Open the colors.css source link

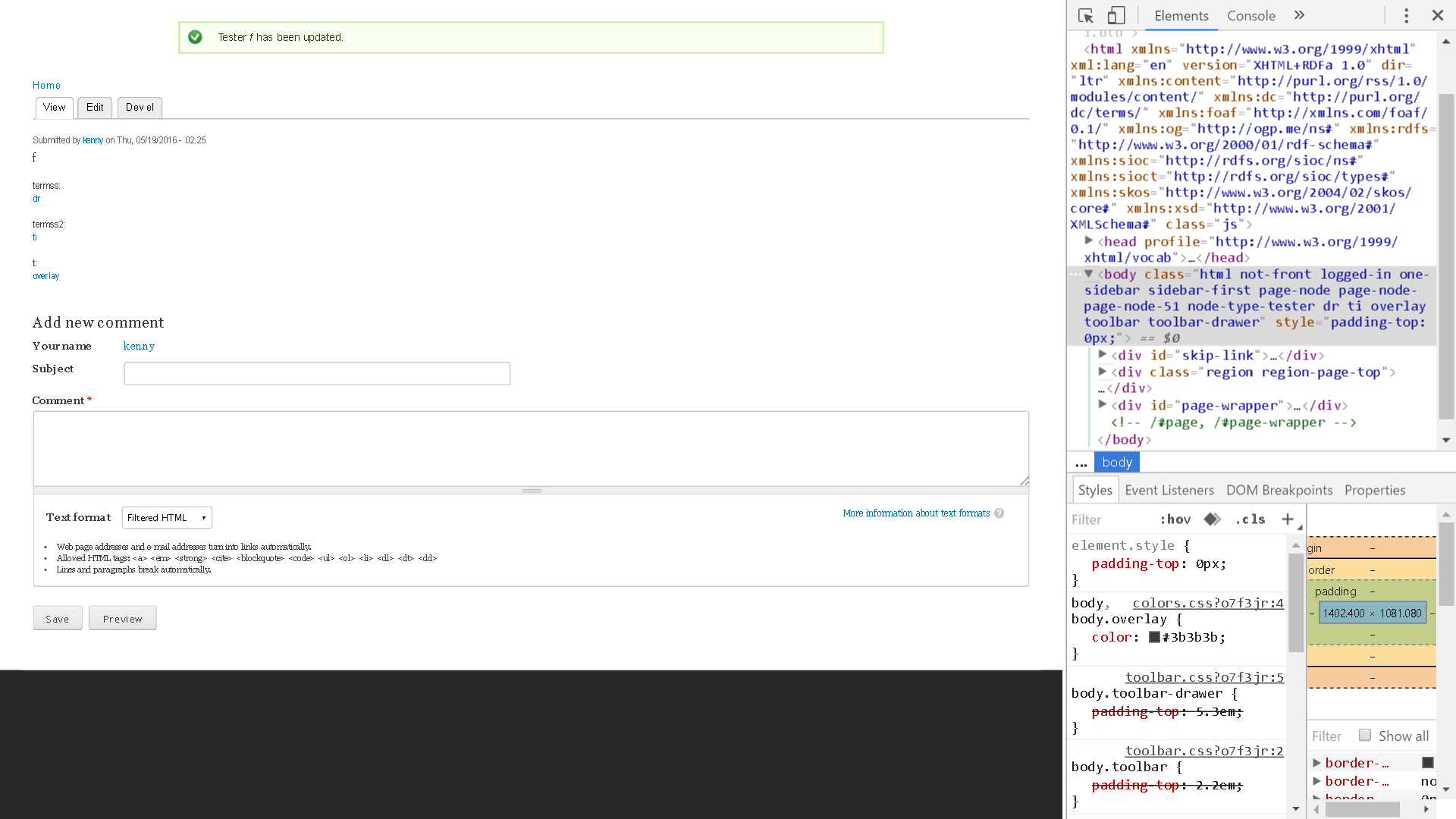coord(1207,604)
